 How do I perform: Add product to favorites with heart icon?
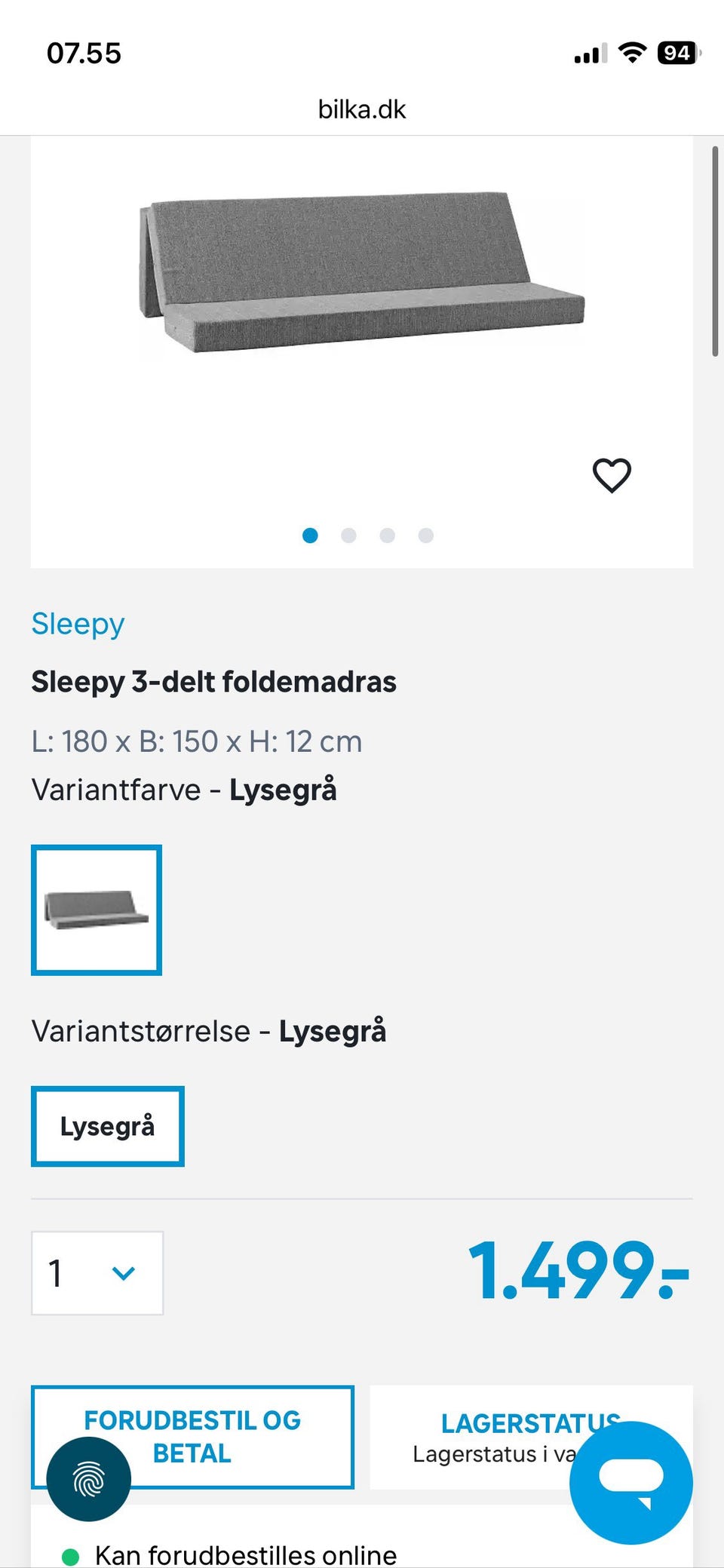pos(611,475)
